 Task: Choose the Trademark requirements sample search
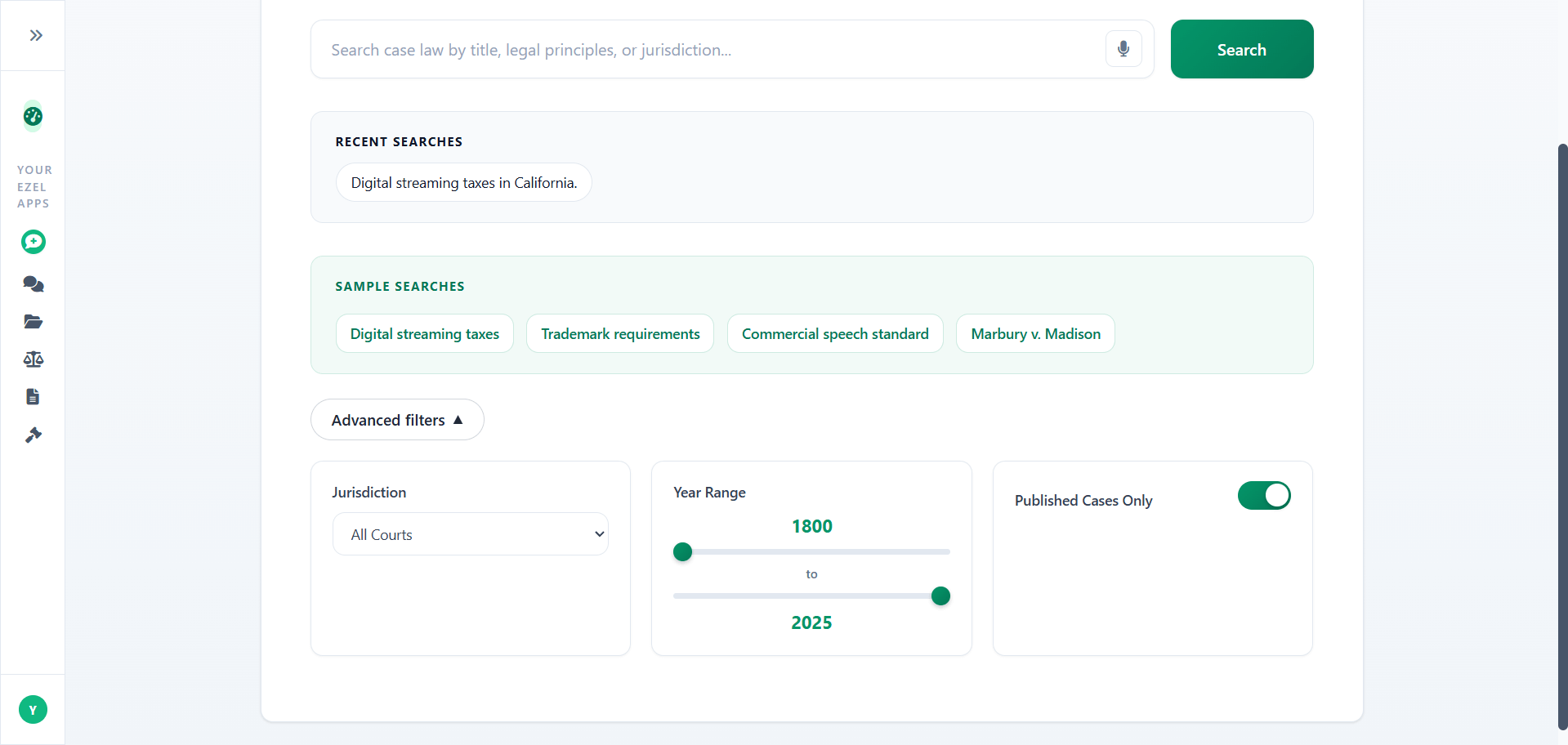click(620, 332)
